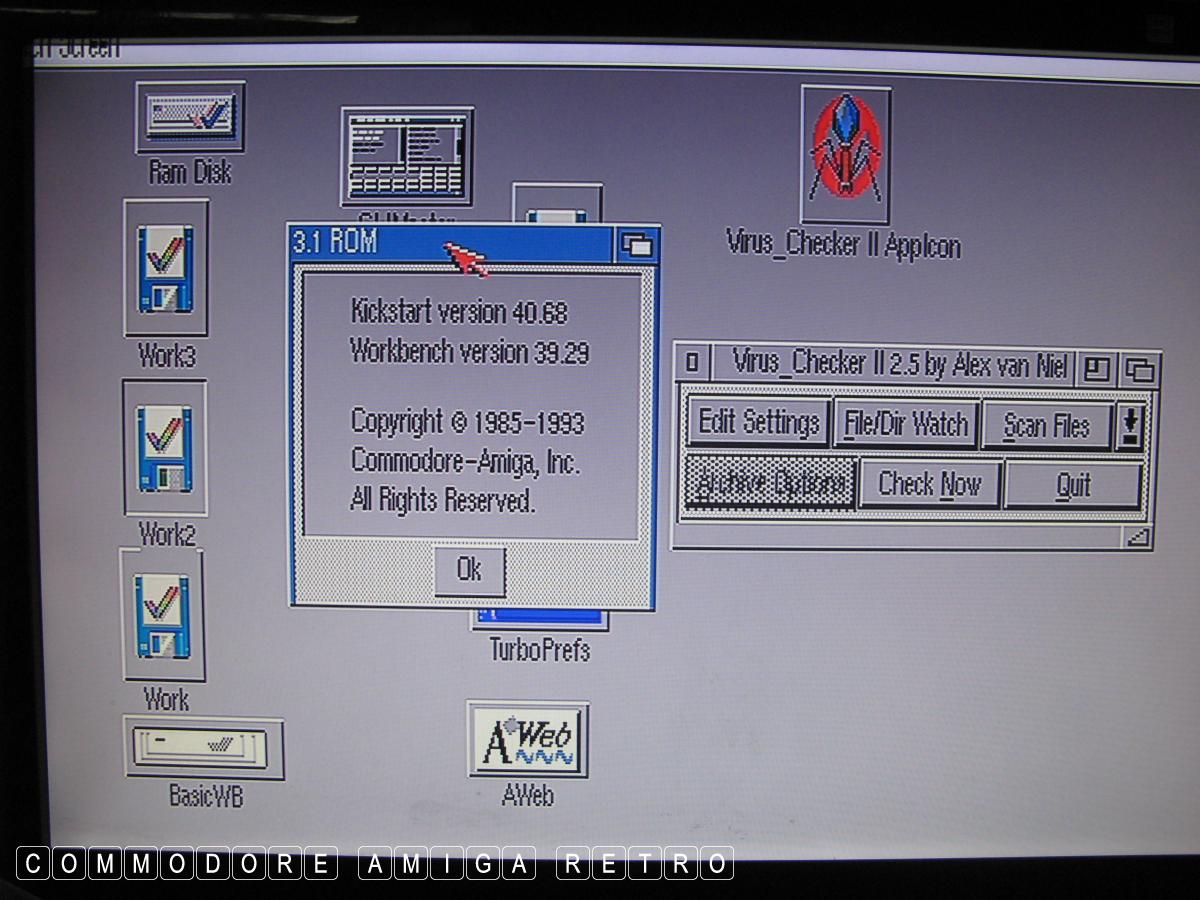
Task: Click the Virus_Checker II AppIcon bug
Action: (845, 154)
